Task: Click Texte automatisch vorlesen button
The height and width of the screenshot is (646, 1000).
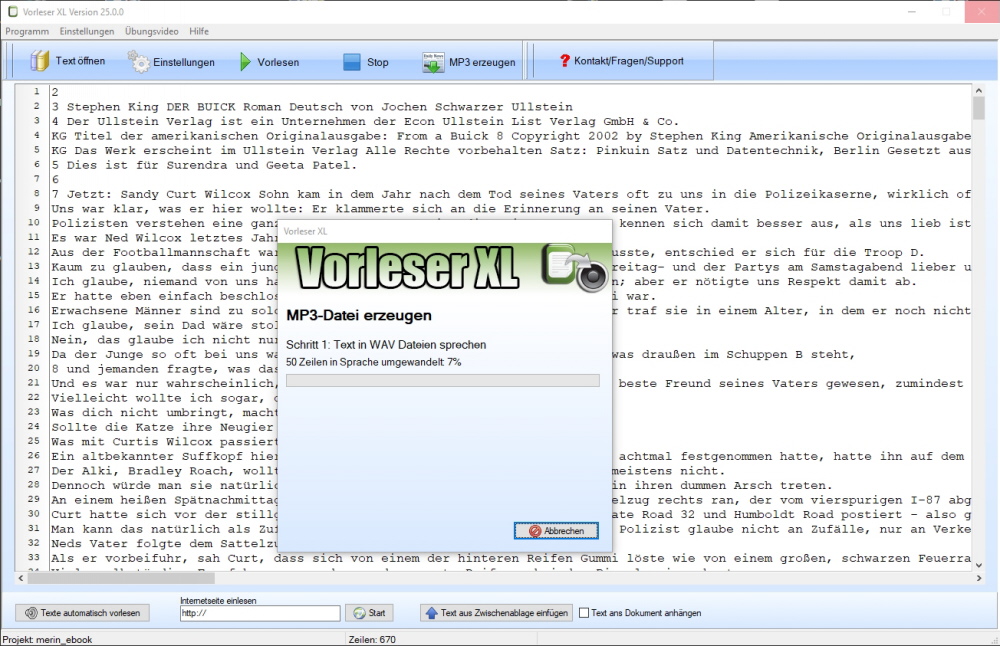Action: click(82, 613)
